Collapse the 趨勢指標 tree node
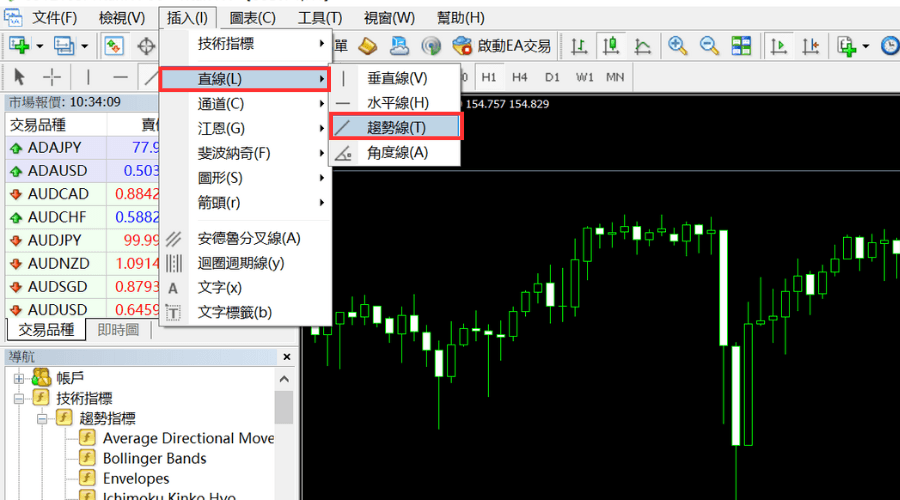 click(42, 418)
